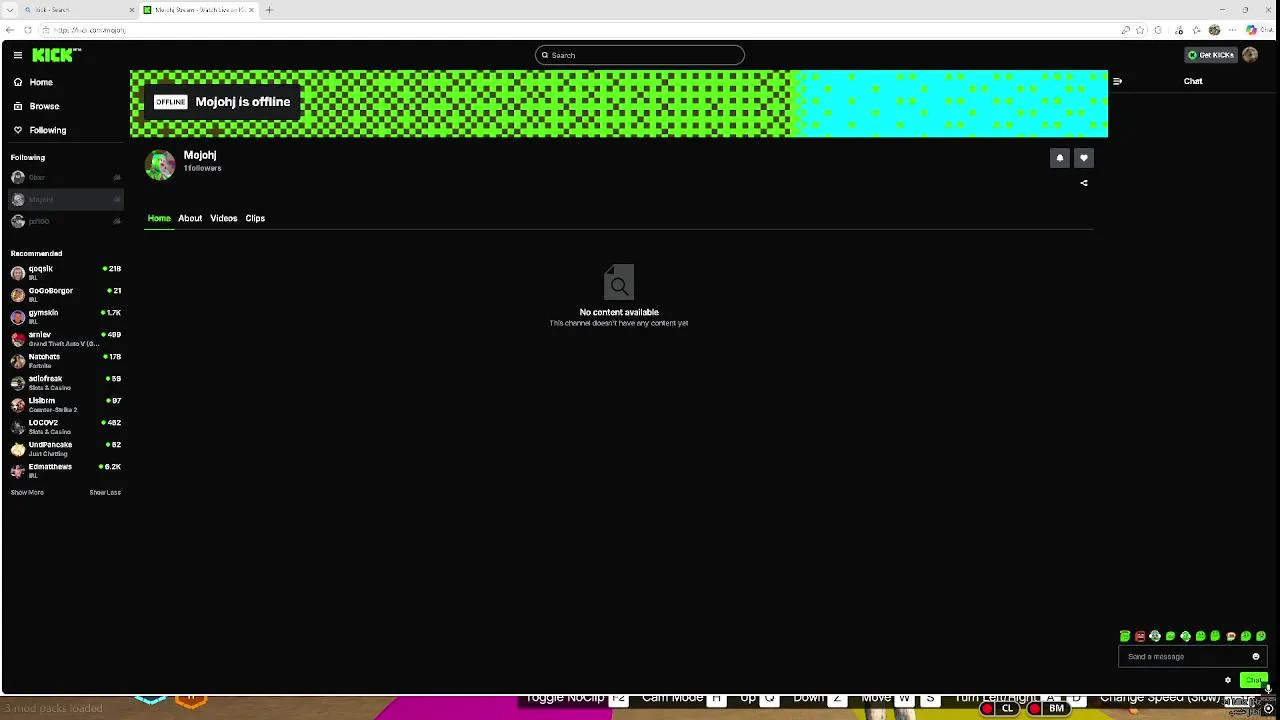Click Mojohj's channel avatar

tap(160, 164)
